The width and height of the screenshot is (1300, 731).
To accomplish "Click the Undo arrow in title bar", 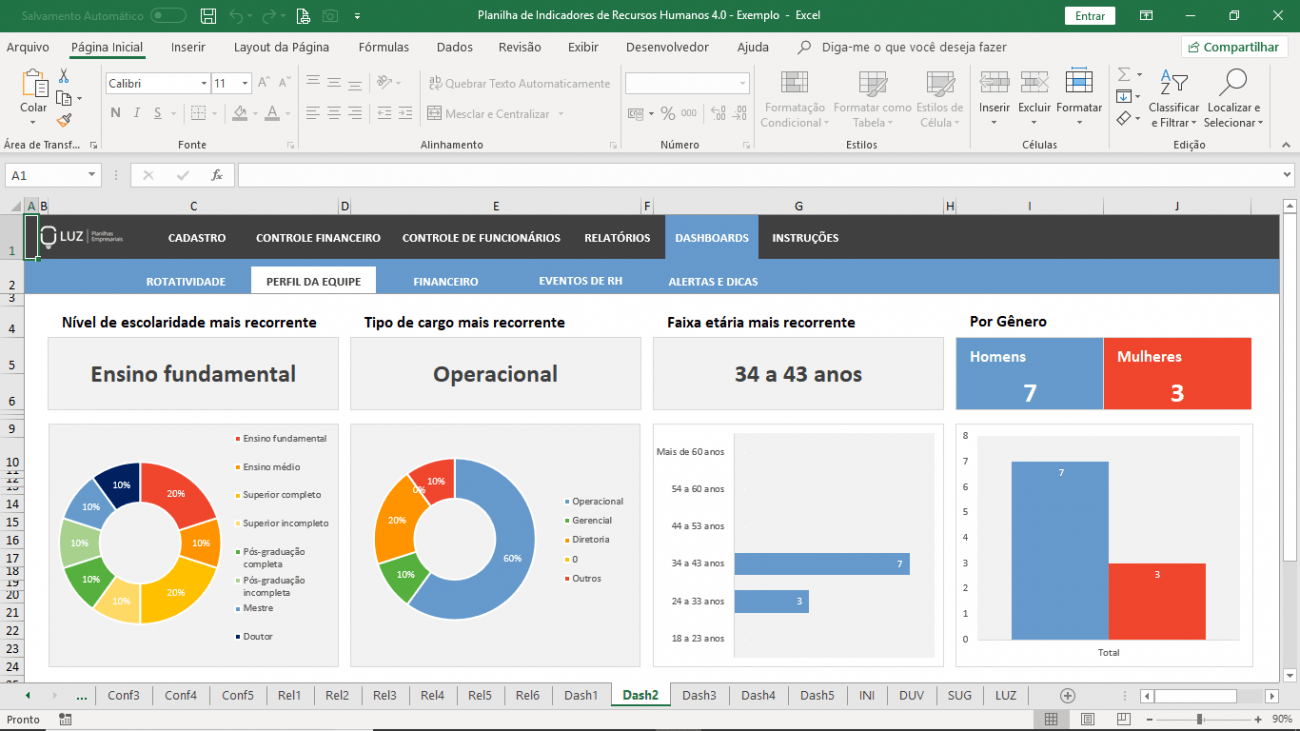I will (236, 16).
